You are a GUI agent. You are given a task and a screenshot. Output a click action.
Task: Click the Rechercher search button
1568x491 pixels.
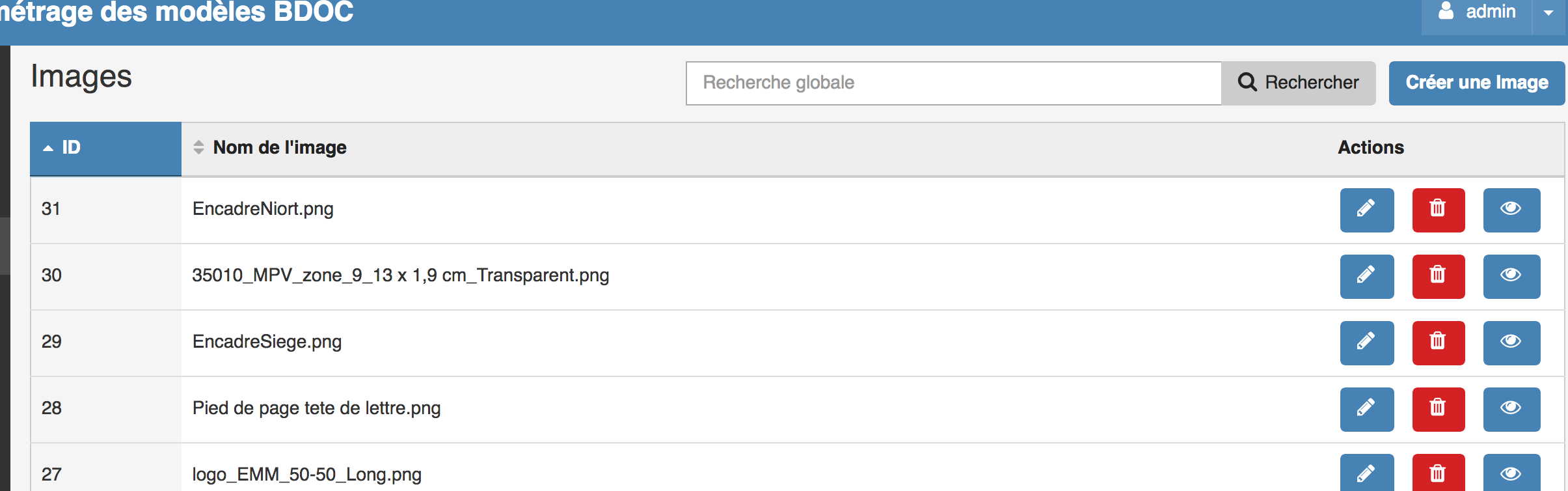(x=1299, y=83)
